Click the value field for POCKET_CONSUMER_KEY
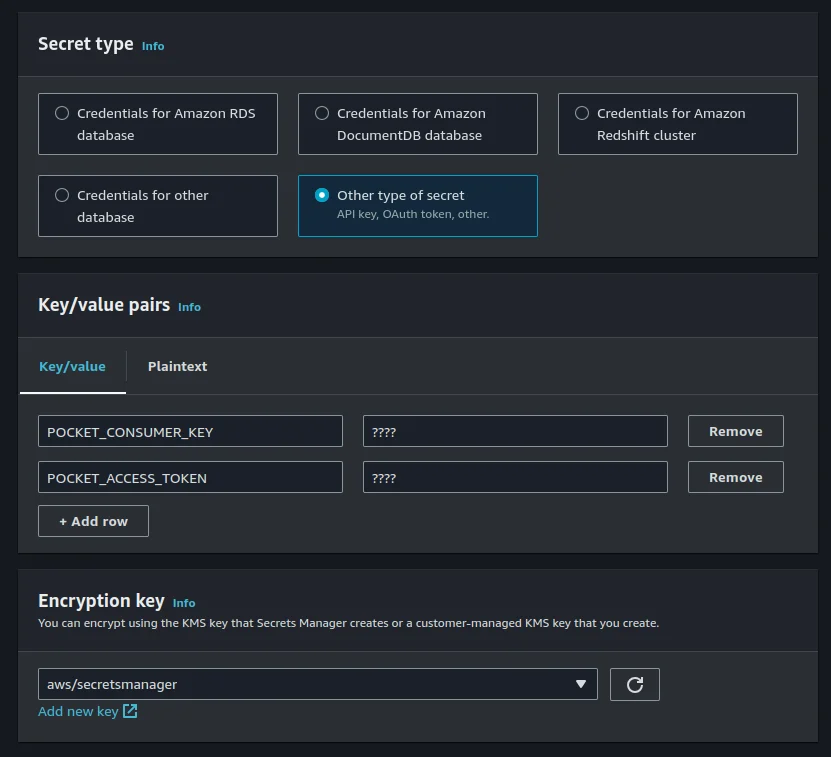The width and height of the screenshot is (831, 757). 515,431
